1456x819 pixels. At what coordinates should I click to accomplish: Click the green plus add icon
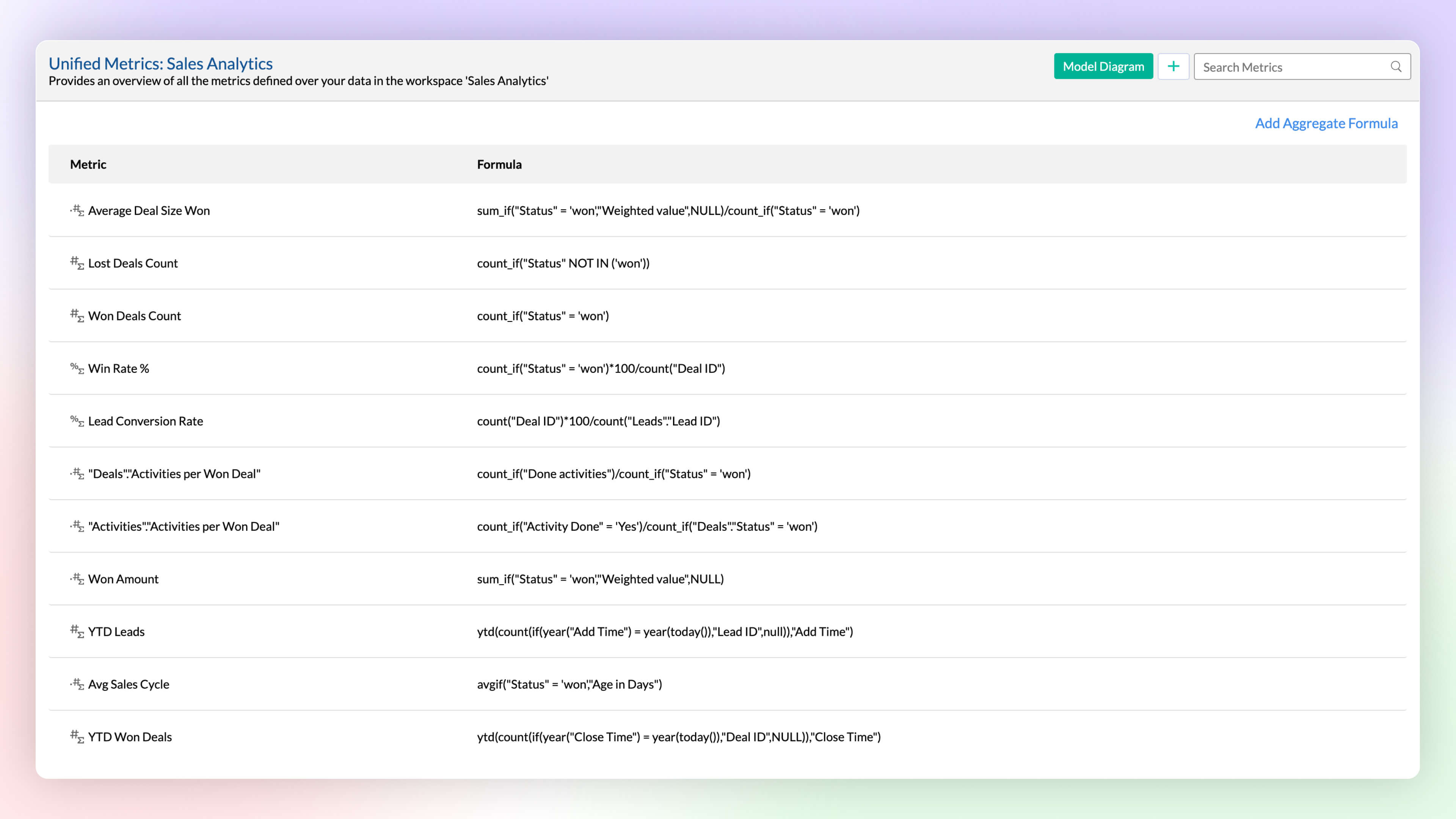pyautogui.click(x=1173, y=66)
